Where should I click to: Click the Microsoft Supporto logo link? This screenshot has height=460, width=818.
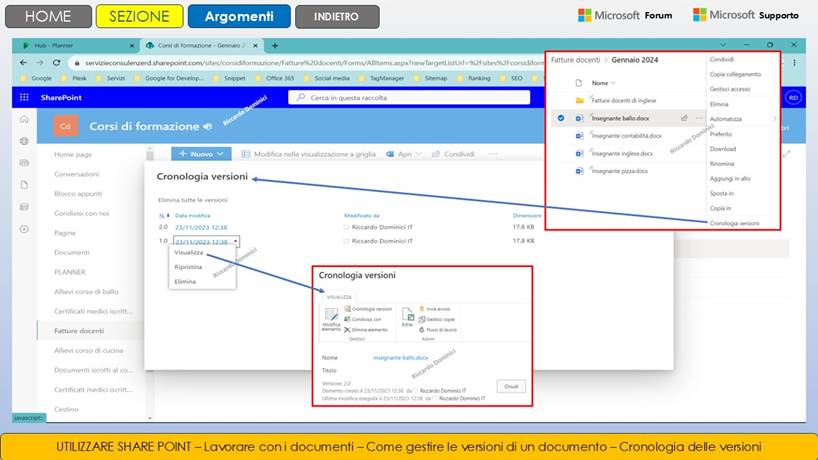click(x=745, y=15)
